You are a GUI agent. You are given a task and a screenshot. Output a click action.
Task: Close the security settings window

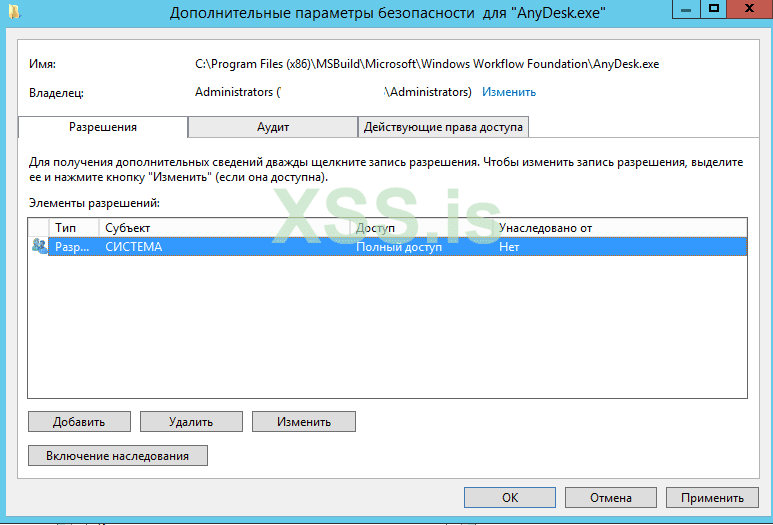pyautogui.click(x=750, y=9)
